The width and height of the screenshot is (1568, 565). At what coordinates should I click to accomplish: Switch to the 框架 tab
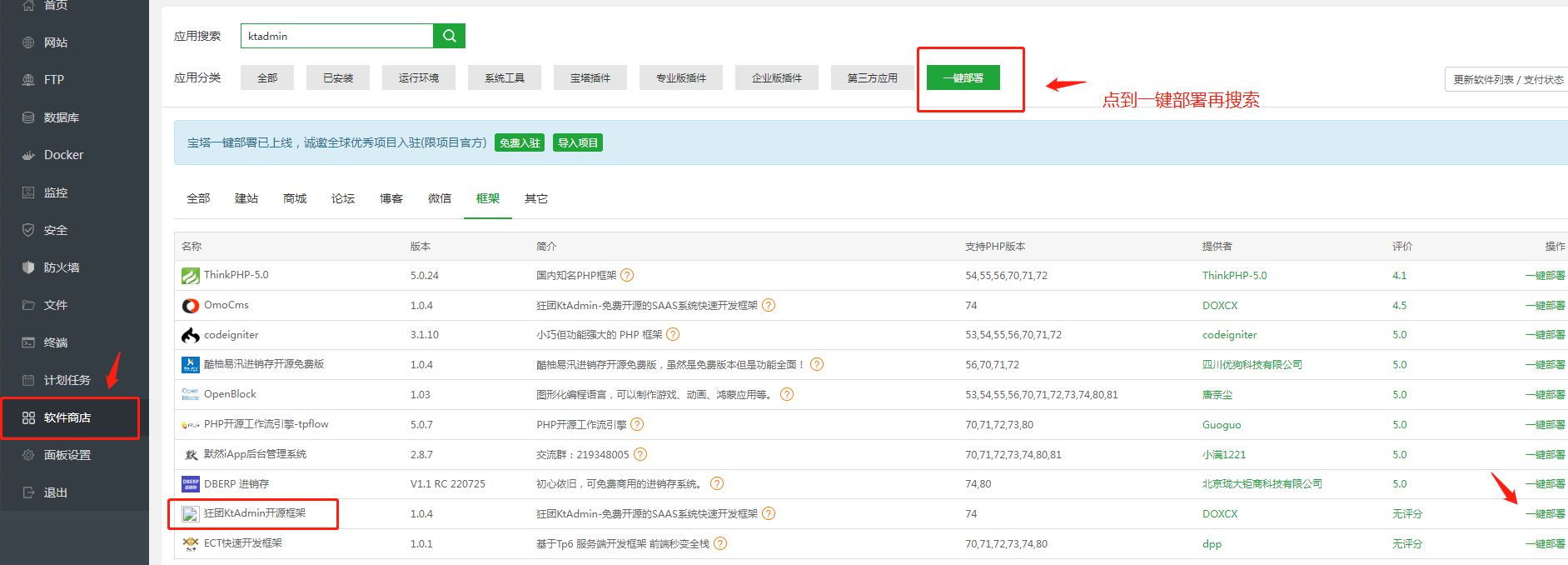point(488,198)
